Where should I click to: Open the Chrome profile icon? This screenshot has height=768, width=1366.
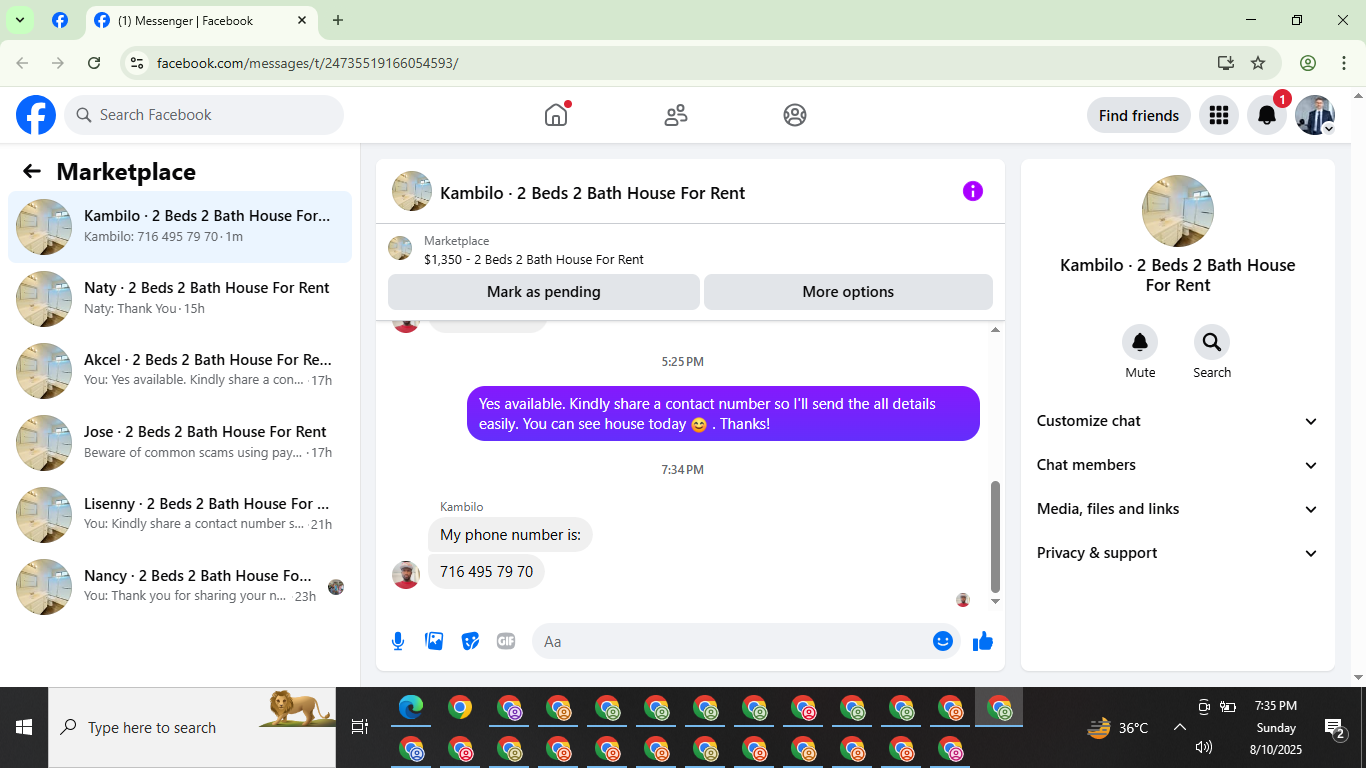[1308, 63]
